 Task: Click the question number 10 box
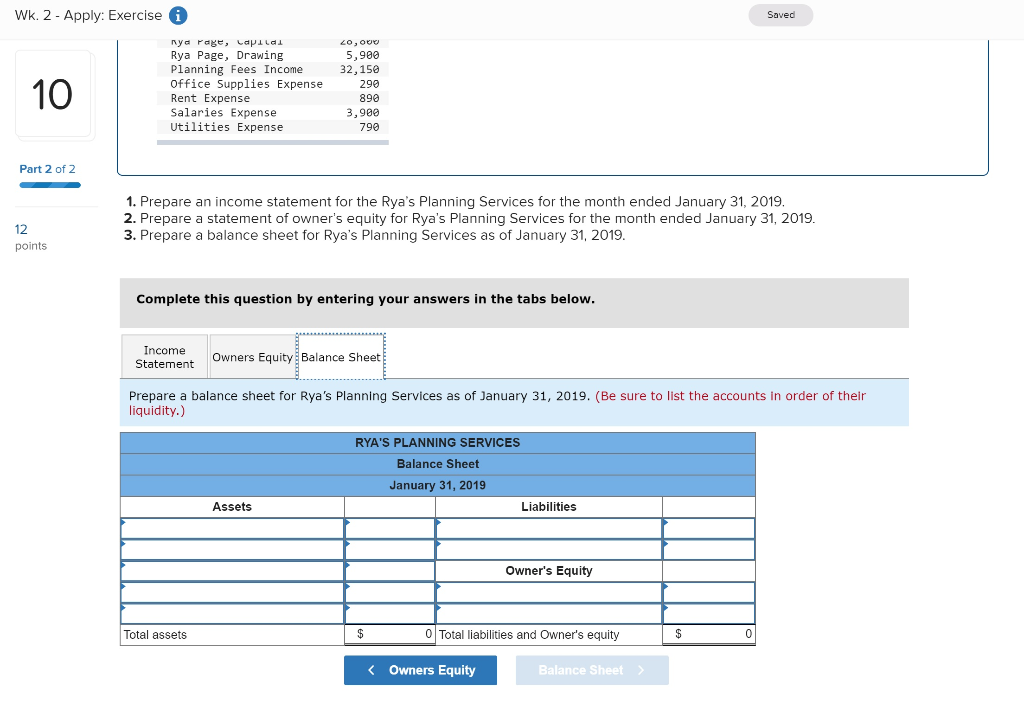tap(53, 93)
